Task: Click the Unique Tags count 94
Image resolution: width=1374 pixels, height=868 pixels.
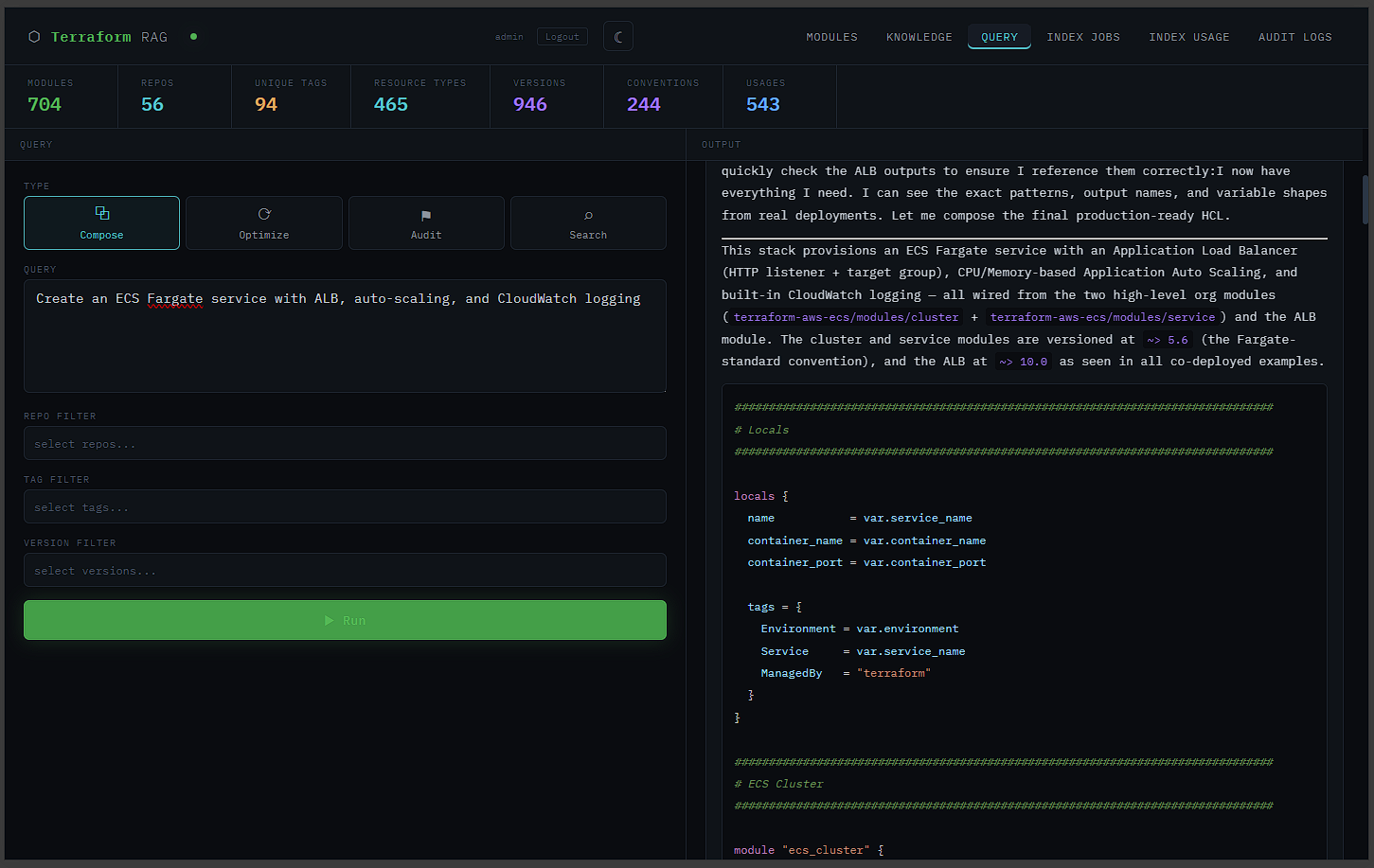Action: 266,104
